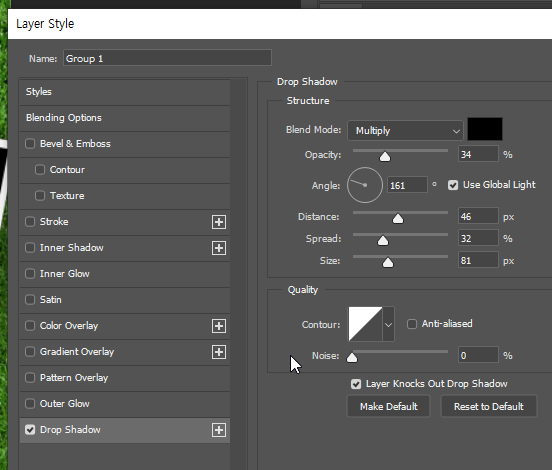Add another Stroke effect with plus icon

(219, 222)
